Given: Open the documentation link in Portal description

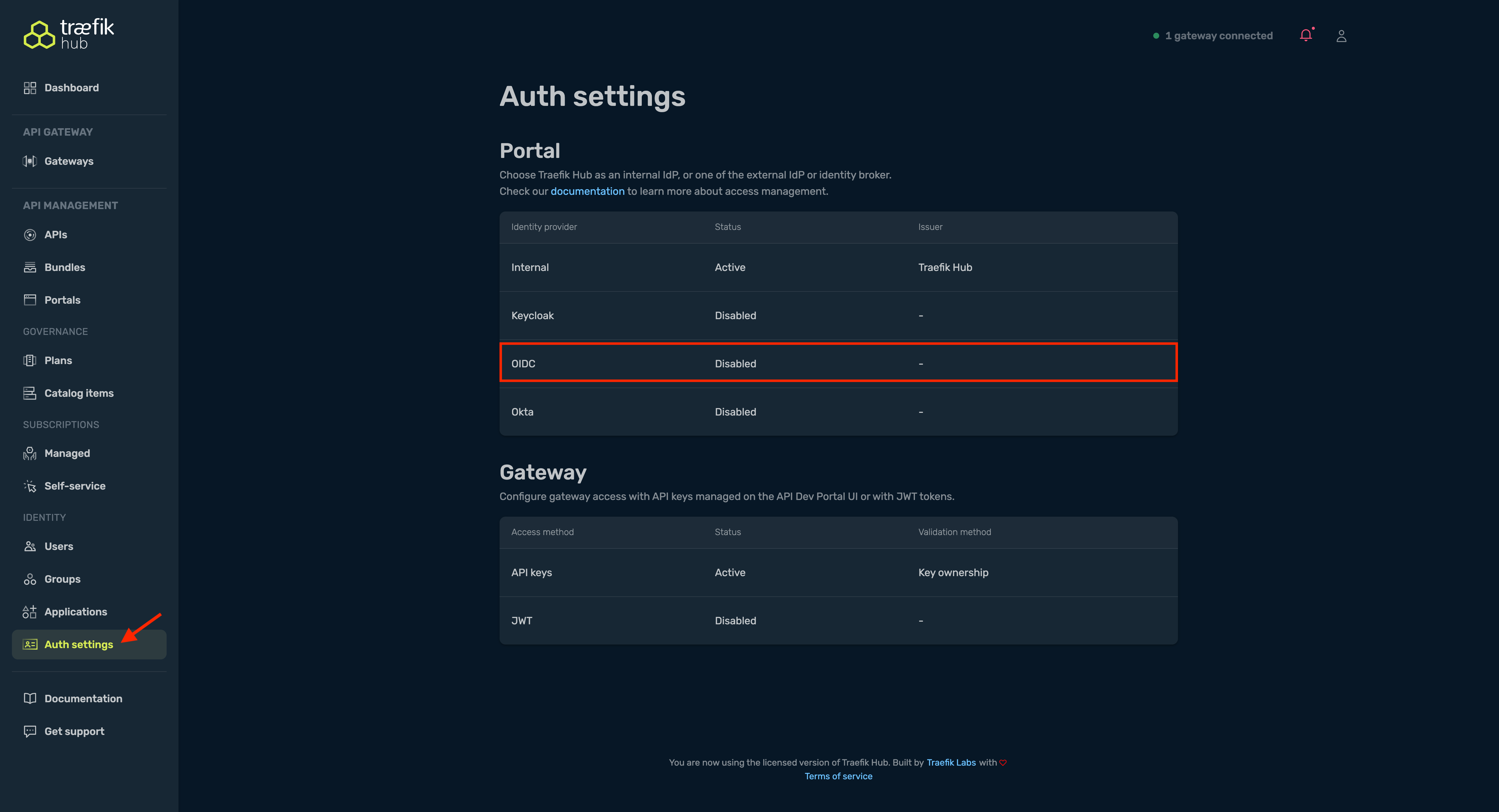Looking at the screenshot, I should 587,191.
